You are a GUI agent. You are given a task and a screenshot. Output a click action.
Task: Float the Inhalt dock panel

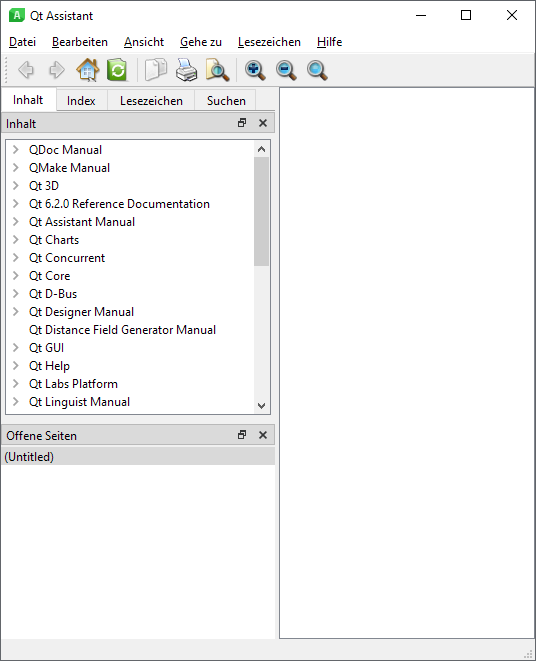click(x=242, y=123)
